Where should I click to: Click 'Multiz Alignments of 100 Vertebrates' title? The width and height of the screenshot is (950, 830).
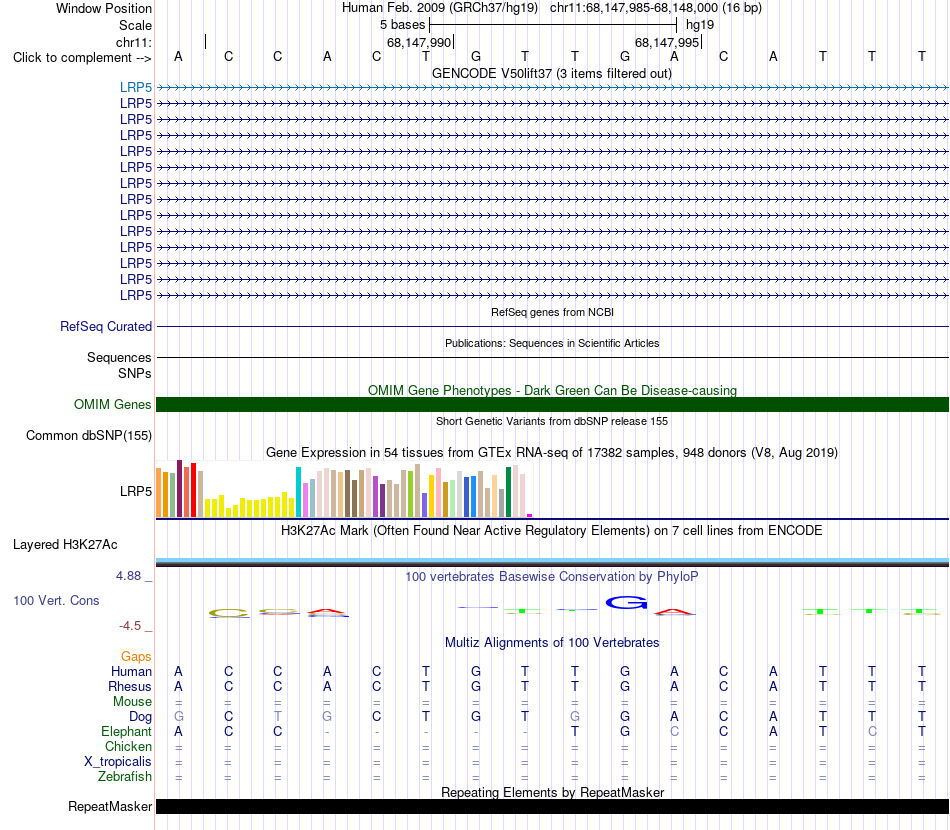pyautogui.click(x=552, y=643)
